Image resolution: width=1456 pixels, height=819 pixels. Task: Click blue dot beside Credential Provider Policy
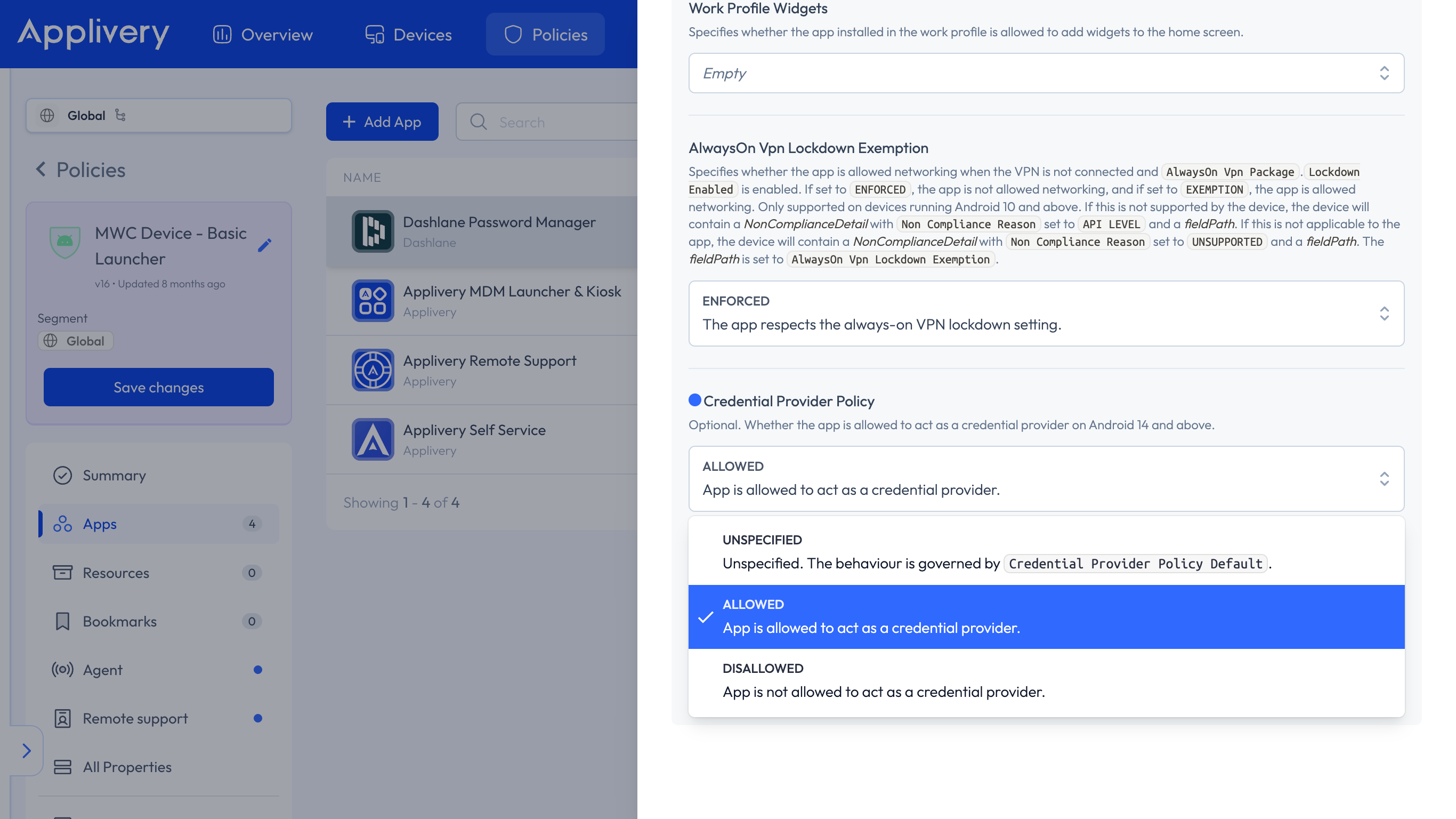[694, 400]
